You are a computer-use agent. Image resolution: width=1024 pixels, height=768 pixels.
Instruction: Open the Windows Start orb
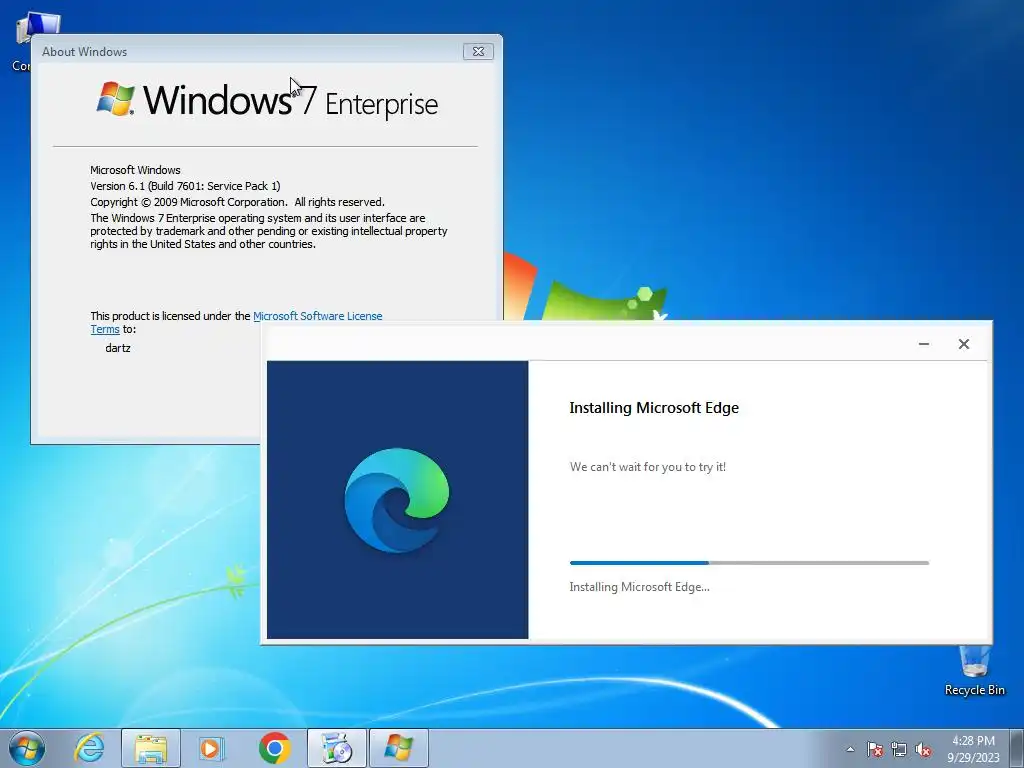(x=27, y=748)
